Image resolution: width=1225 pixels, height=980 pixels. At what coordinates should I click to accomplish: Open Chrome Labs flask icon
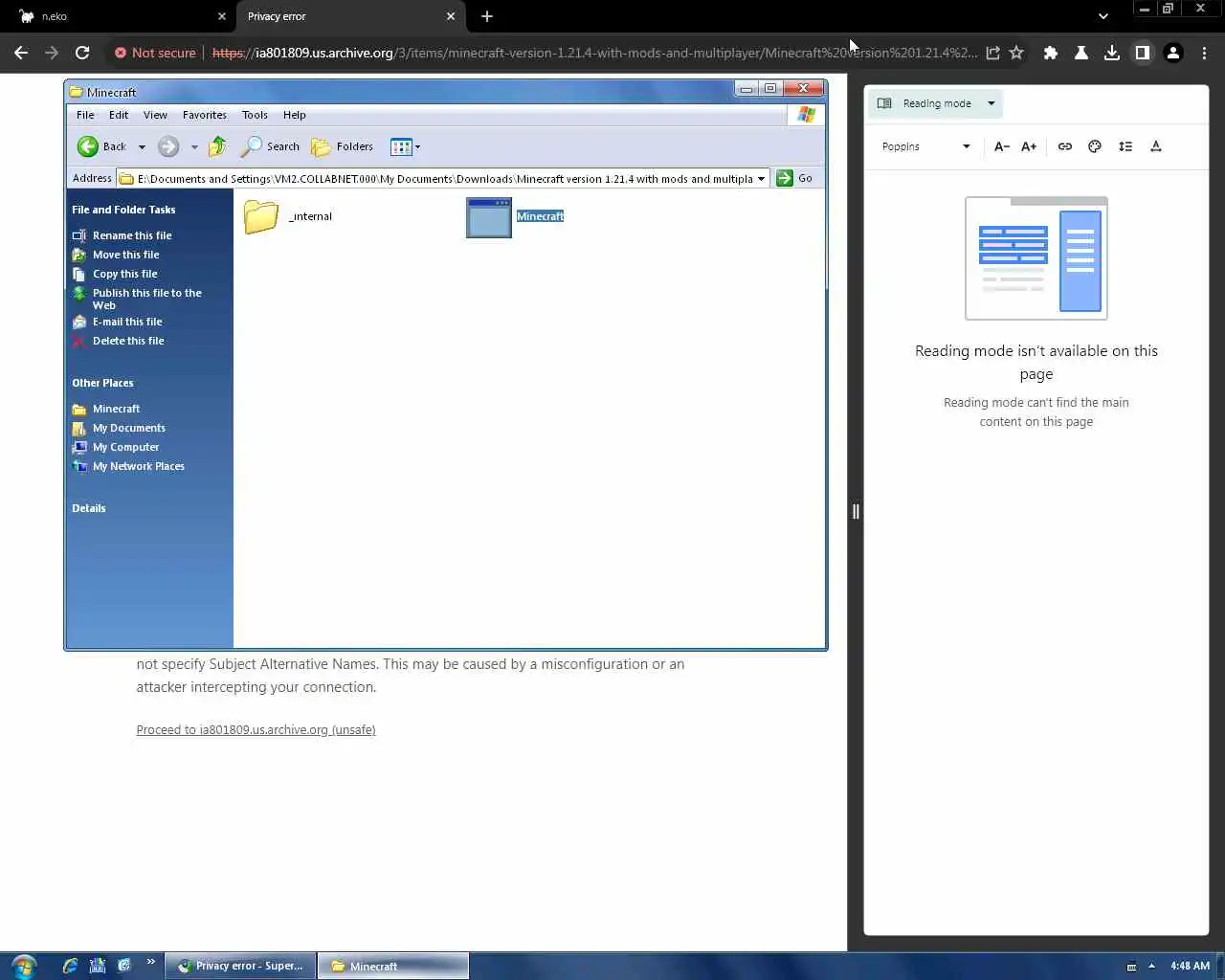click(1081, 53)
